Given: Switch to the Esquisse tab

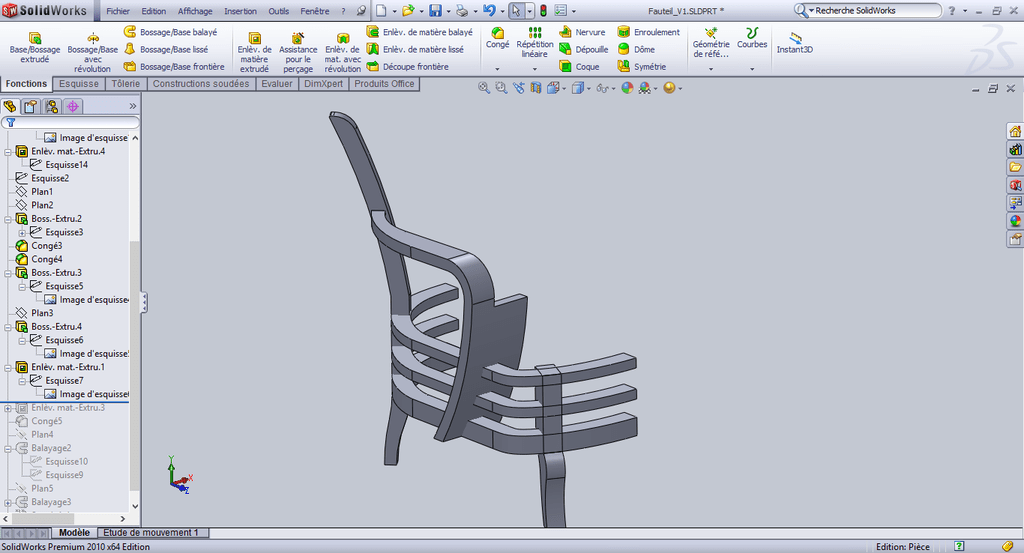Looking at the screenshot, I should point(78,84).
